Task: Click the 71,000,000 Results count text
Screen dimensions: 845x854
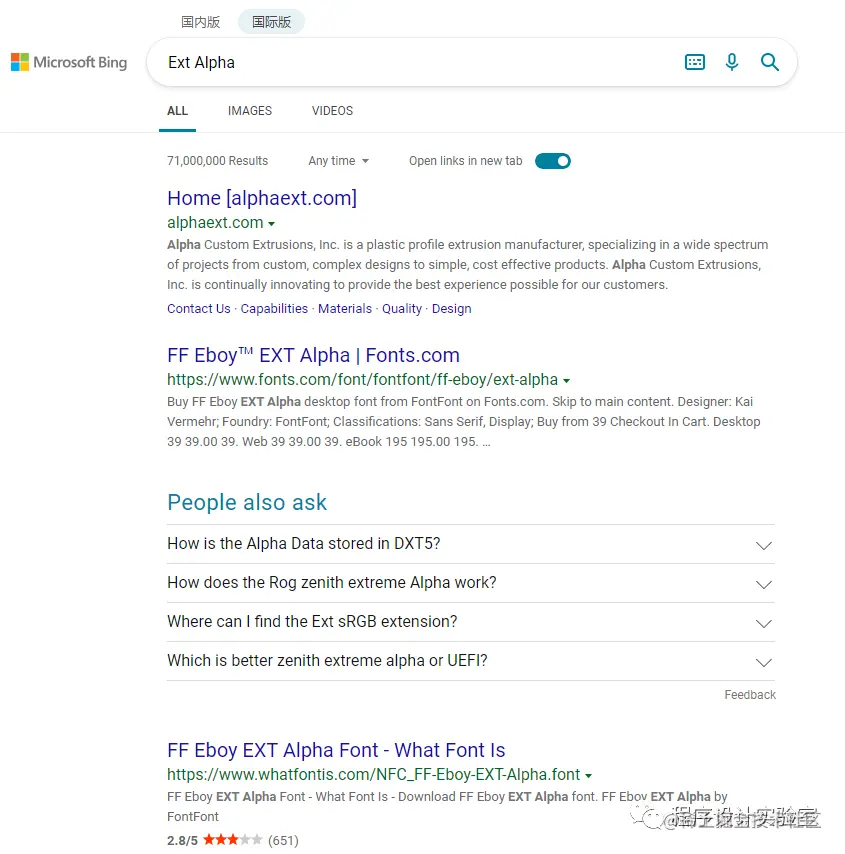Action: [217, 161]
